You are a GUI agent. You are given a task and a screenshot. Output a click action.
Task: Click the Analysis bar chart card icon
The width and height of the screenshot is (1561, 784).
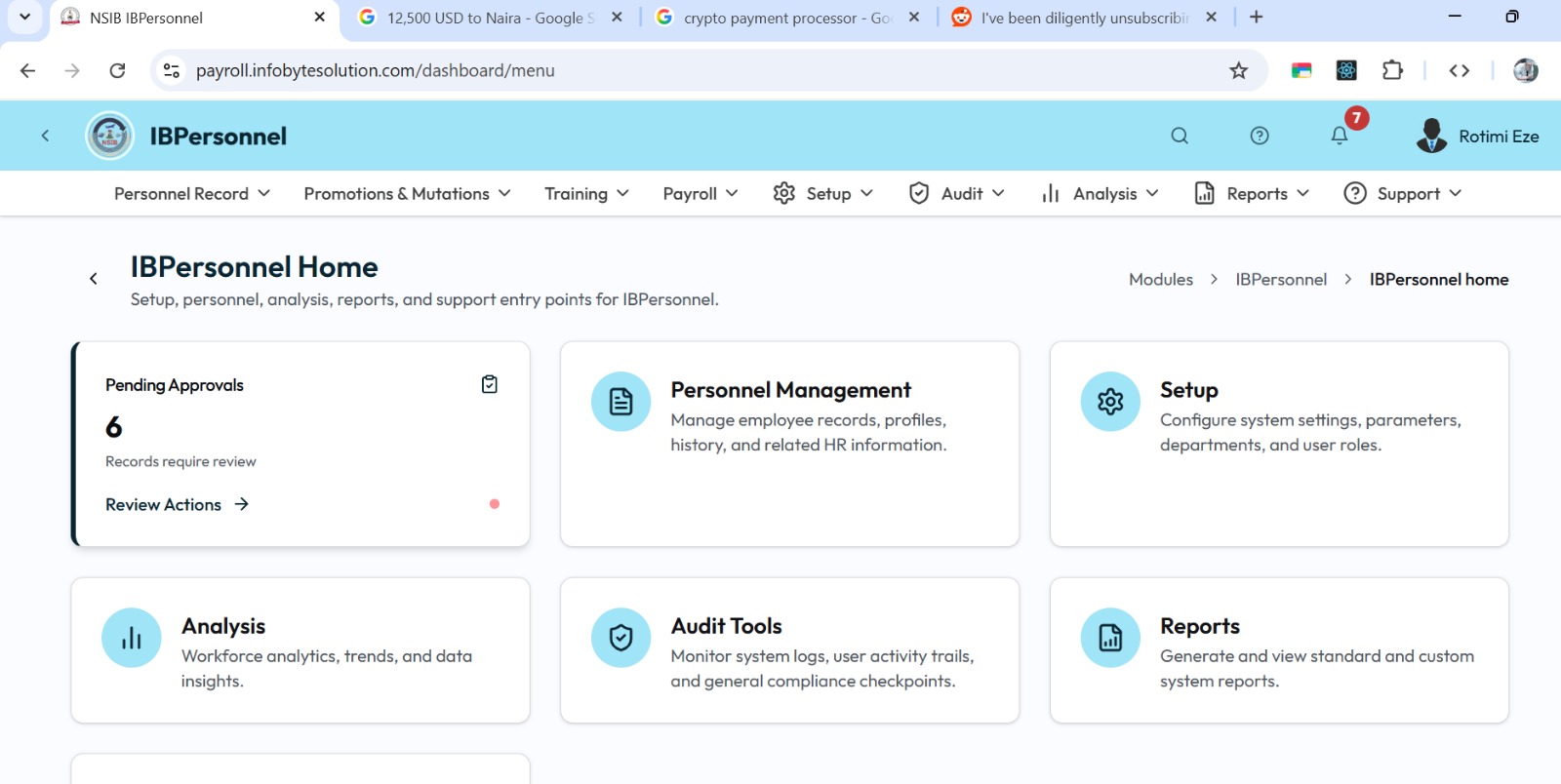click(132, 638)
